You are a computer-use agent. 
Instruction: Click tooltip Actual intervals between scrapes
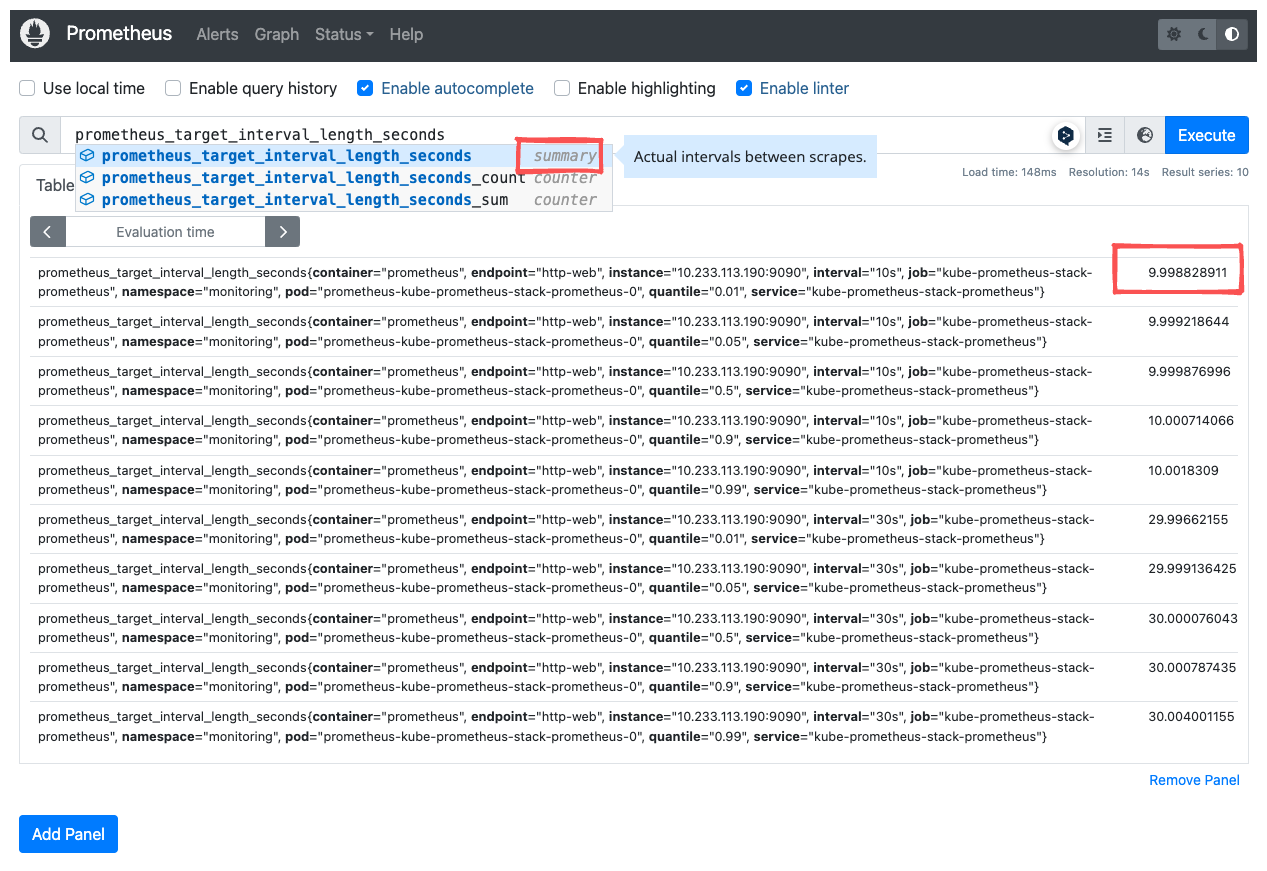(x=750, y=157)
